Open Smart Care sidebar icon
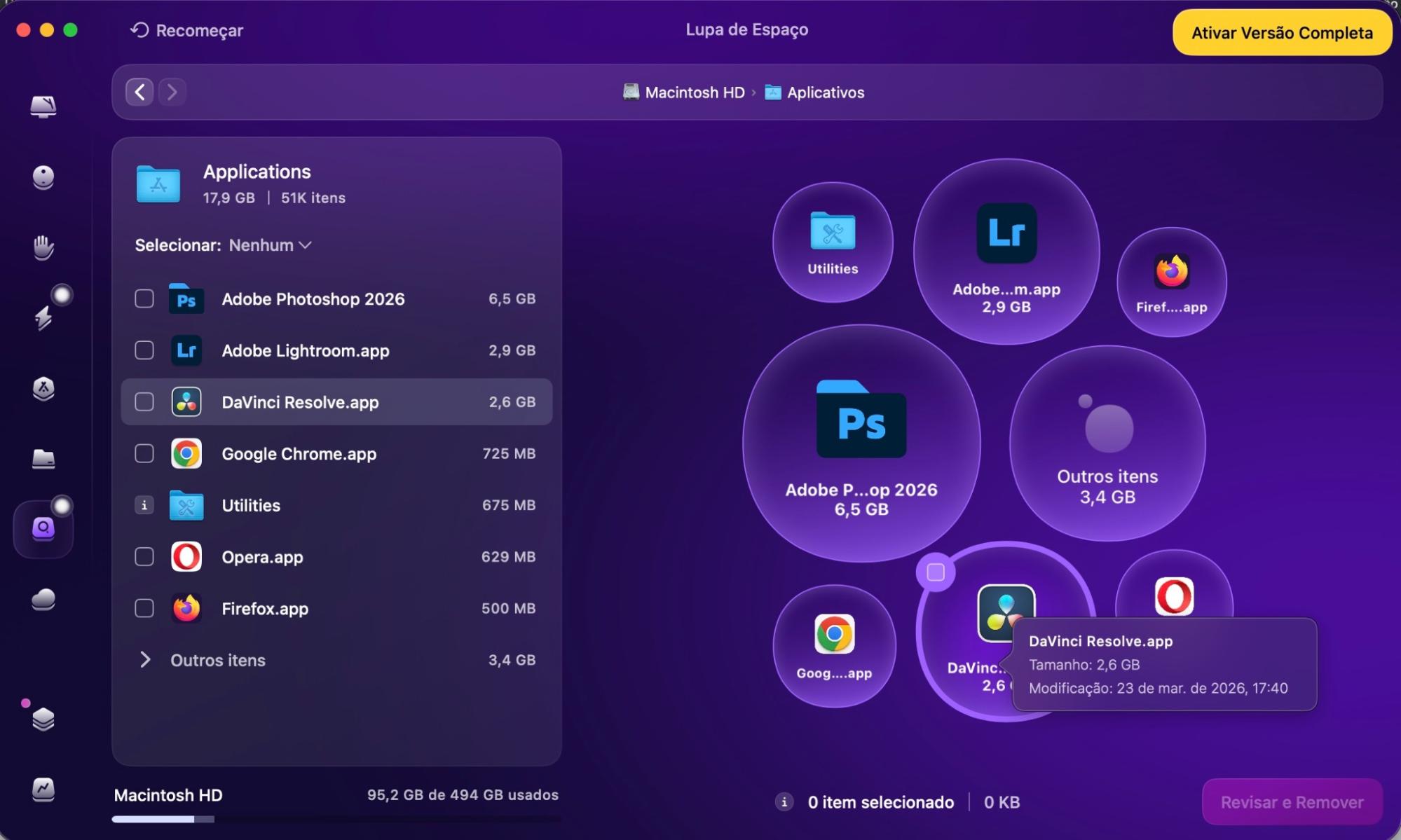The image size is (1401, 840). [x=43, y=106]
